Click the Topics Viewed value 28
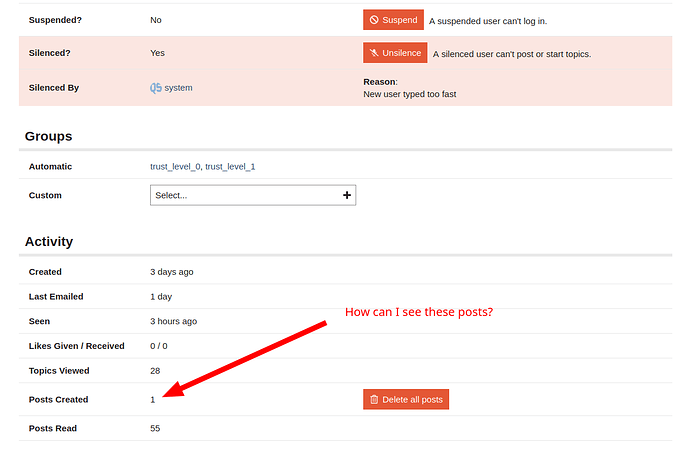 (x=155, y=371)
